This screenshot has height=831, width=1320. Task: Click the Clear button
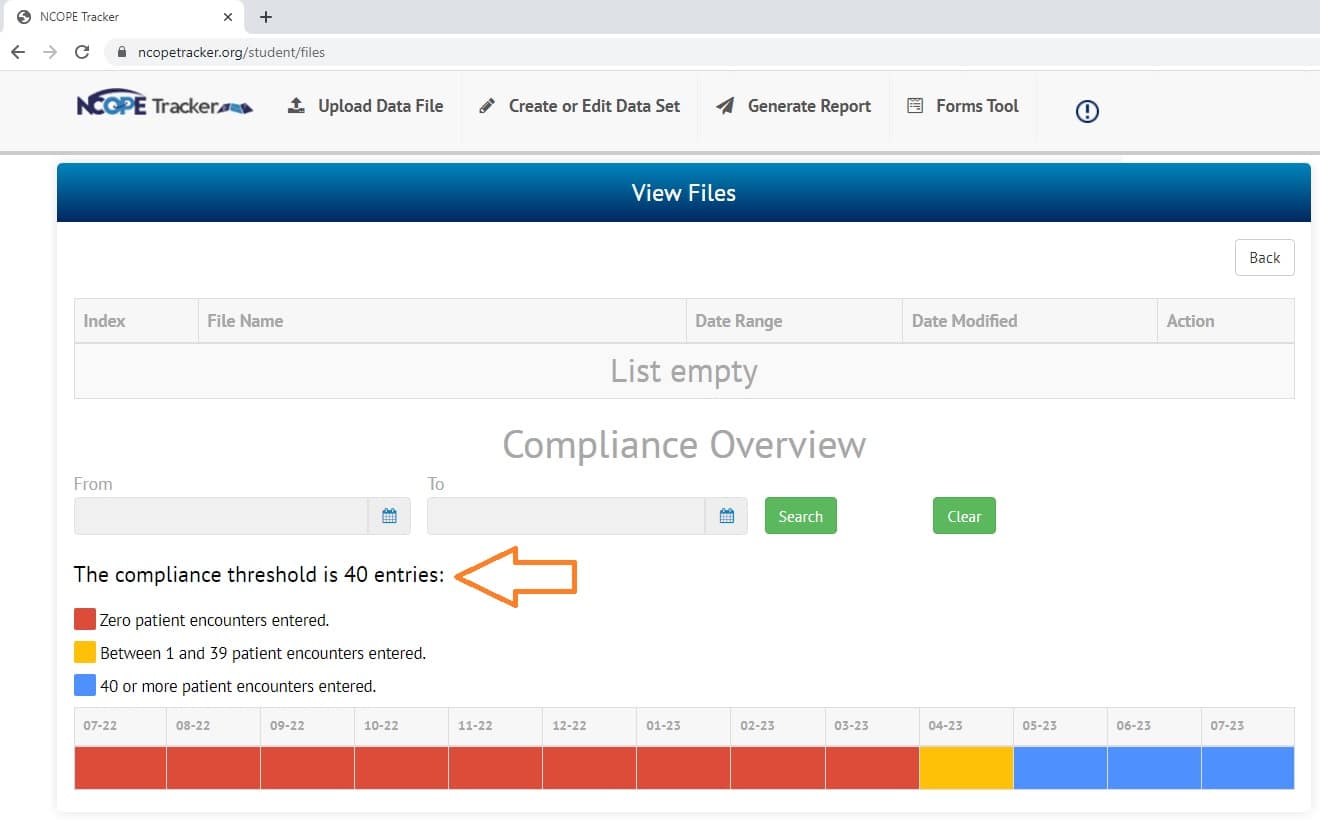pos(963,515)
